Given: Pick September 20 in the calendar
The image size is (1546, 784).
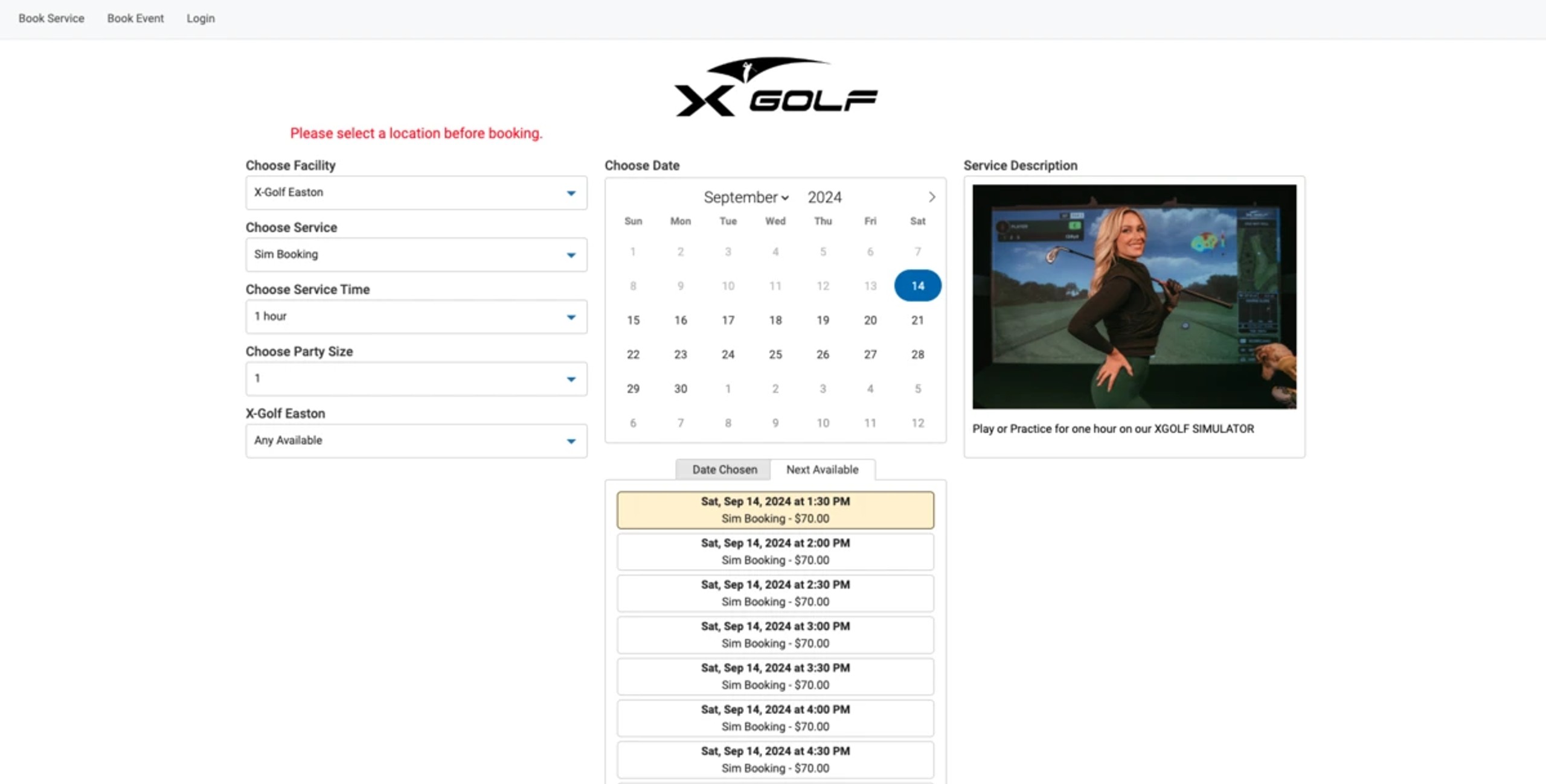Looking at the screenshot, I should pos(870,320).
